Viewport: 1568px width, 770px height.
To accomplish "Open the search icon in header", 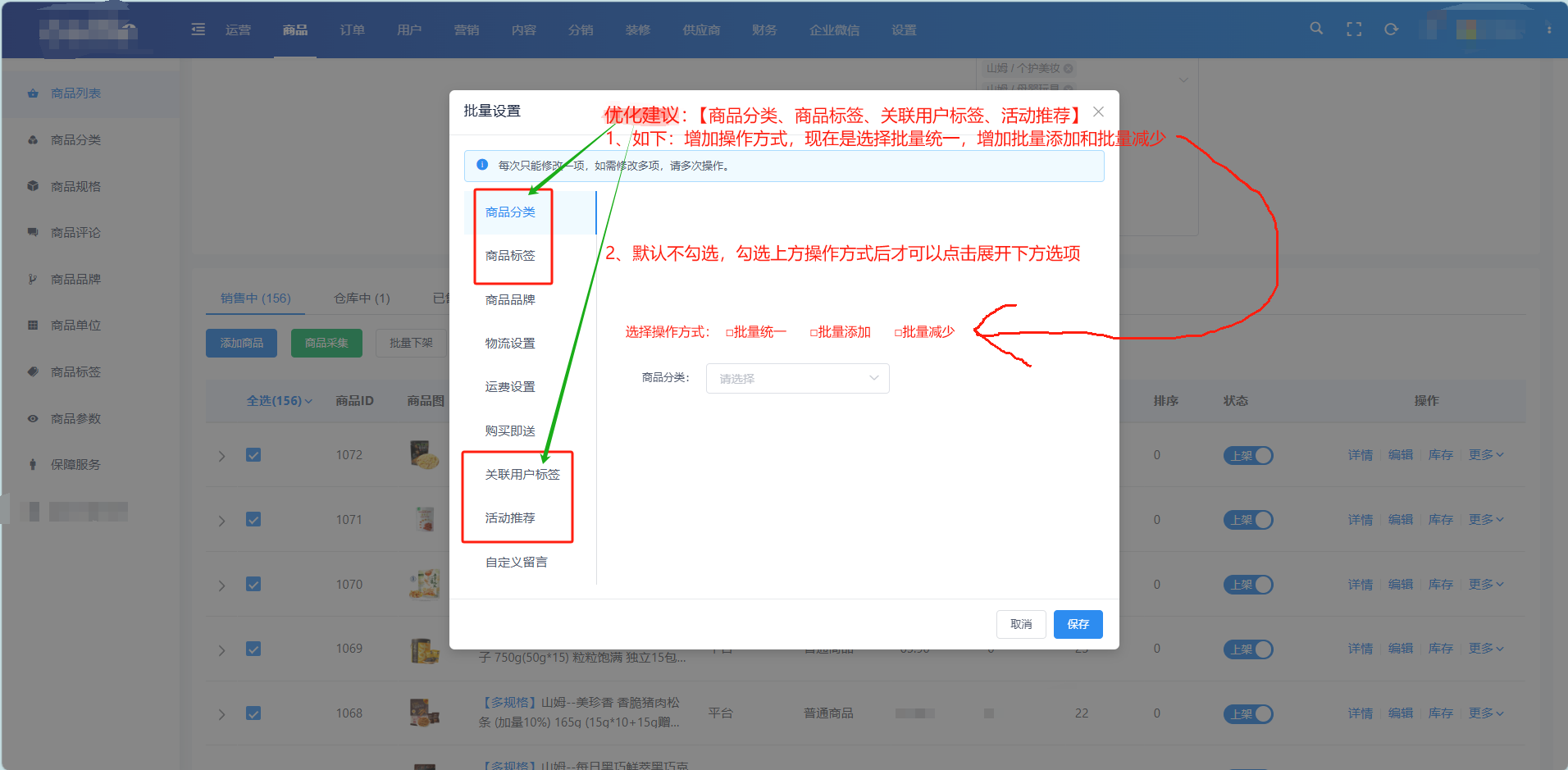I will 1316,29.
